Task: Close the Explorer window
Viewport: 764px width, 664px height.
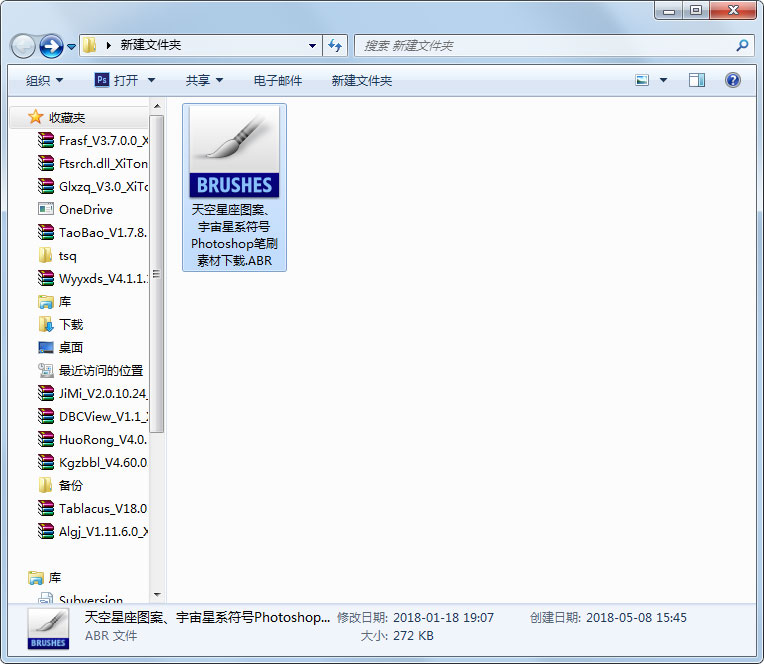Action: coord(733,11)
